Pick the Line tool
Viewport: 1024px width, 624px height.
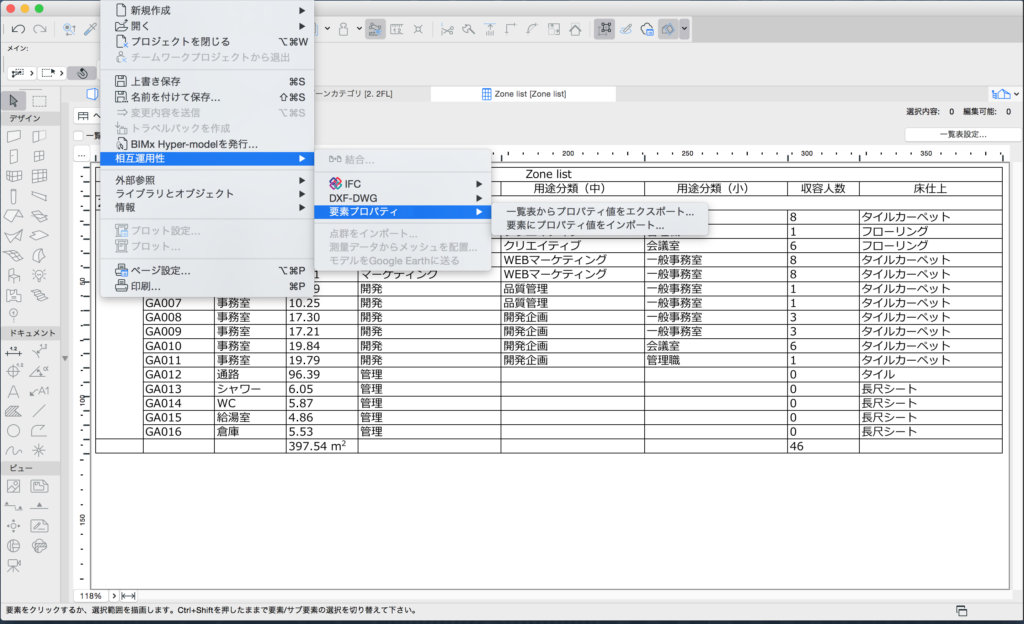(39, 410)
